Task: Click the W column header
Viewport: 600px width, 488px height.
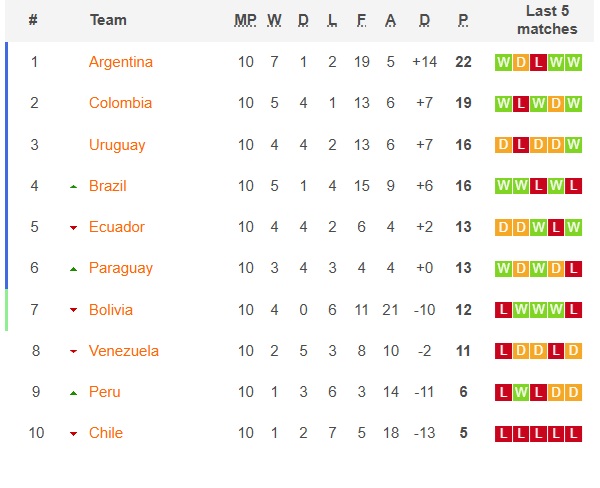Action: 274,20
